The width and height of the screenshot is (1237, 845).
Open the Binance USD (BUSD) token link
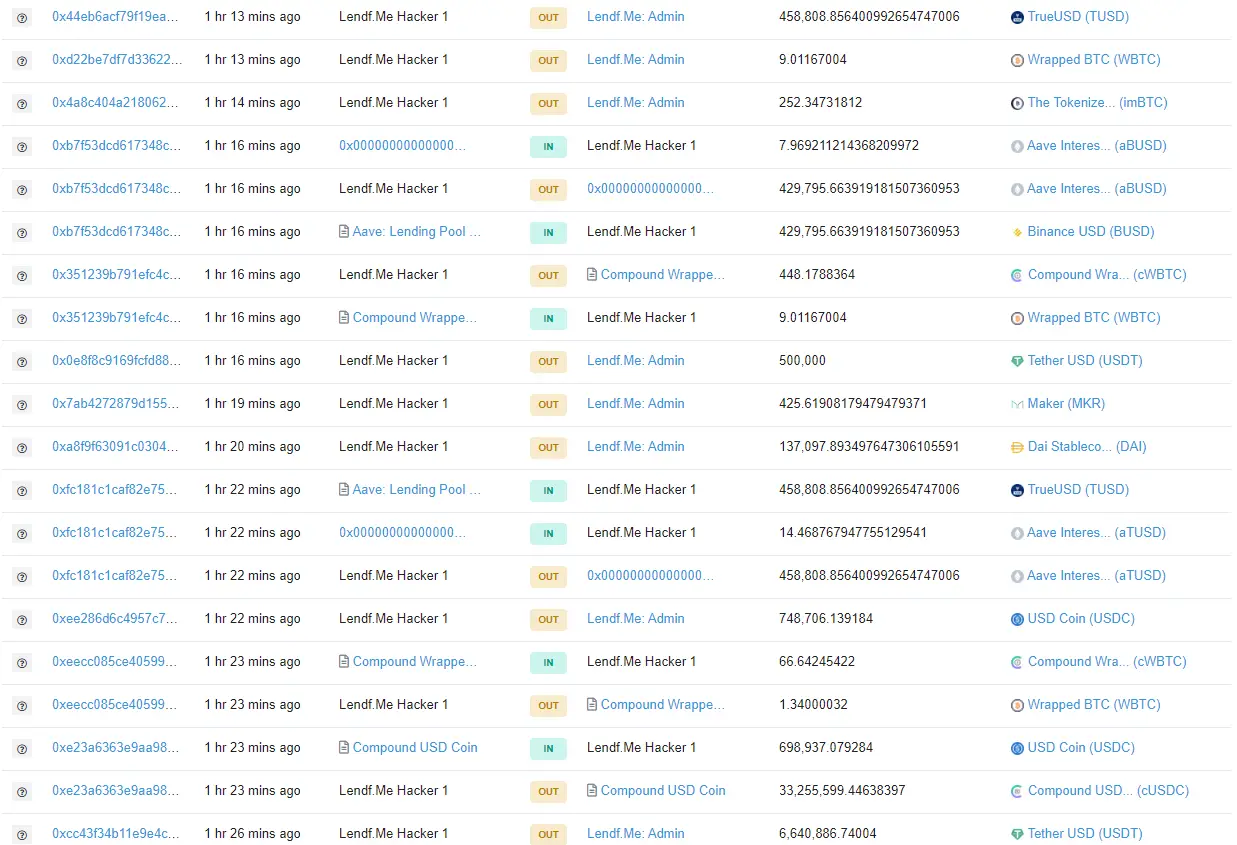pos(1091,232)
